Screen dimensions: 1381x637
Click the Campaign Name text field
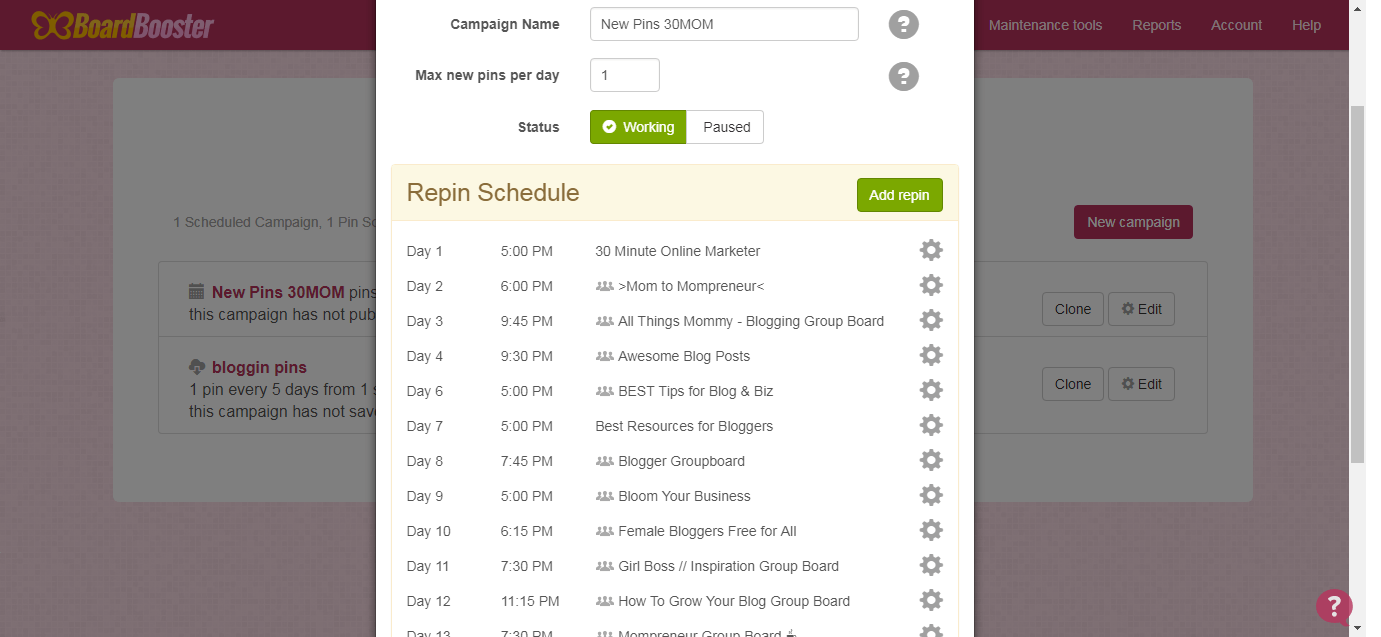click(x=724, y=24)
